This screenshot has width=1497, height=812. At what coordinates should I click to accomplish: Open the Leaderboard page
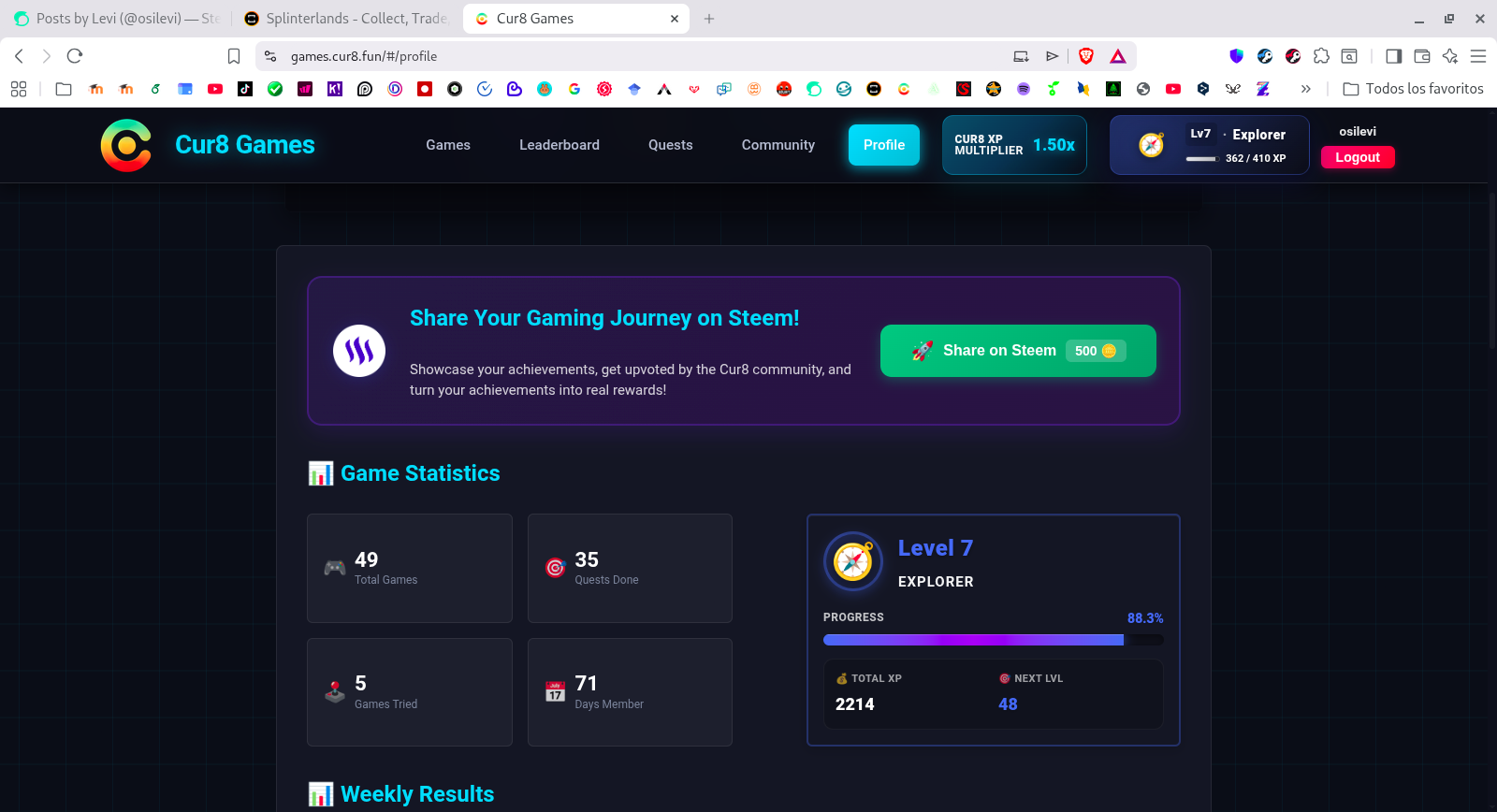[x=560, y=145]
